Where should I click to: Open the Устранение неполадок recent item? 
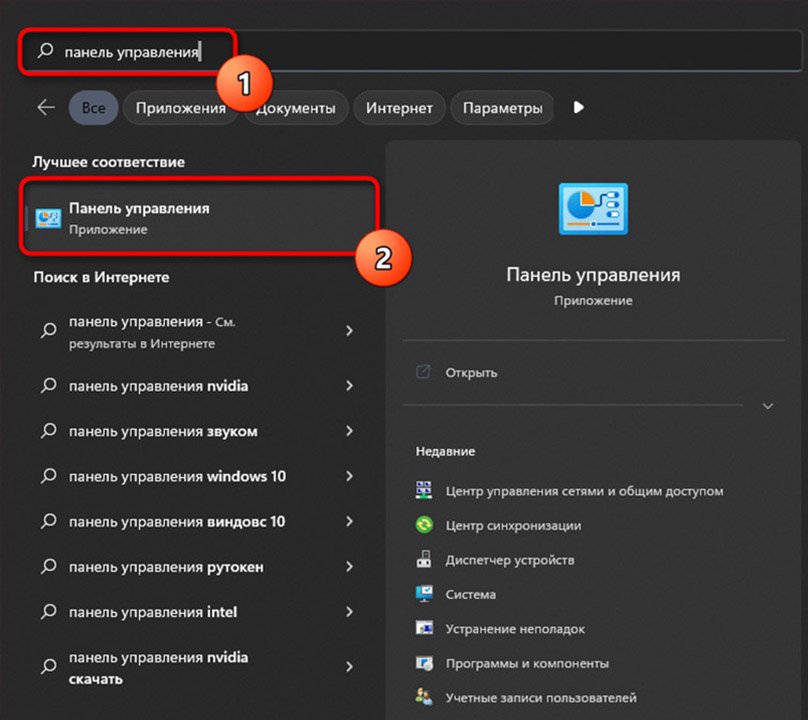[515, 629]
